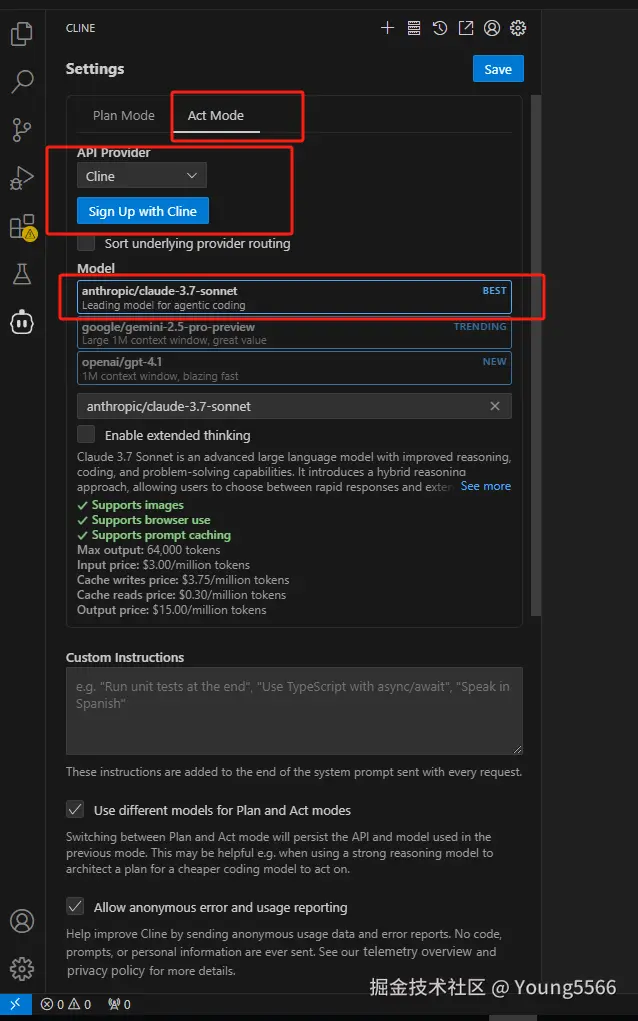Viewport: 638px width, 1021px height.
Task: Click See more on model description
Action: click(486, 486)
